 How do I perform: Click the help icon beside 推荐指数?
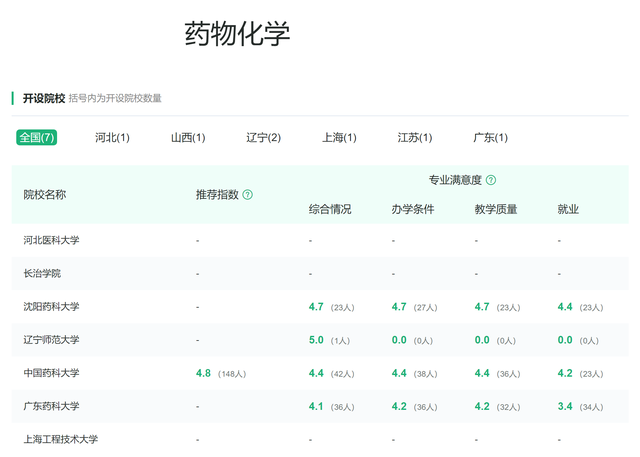[x=247, y=195]
